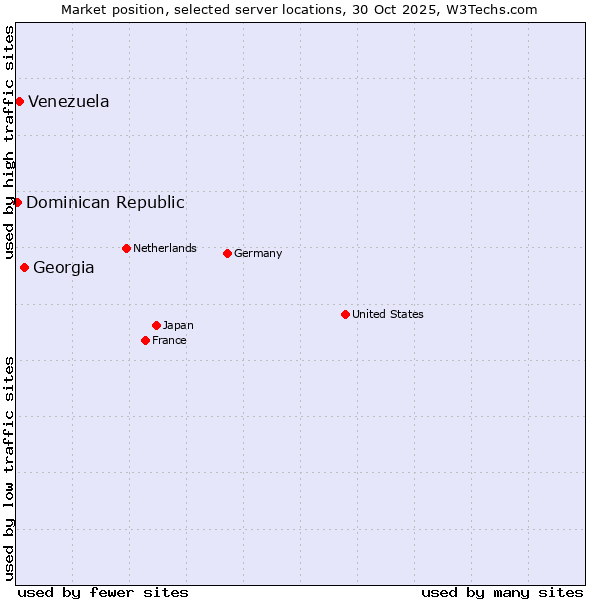Click the red Dominican Republic data point
This screenshot has height=600, width=600.
[17, 202]
